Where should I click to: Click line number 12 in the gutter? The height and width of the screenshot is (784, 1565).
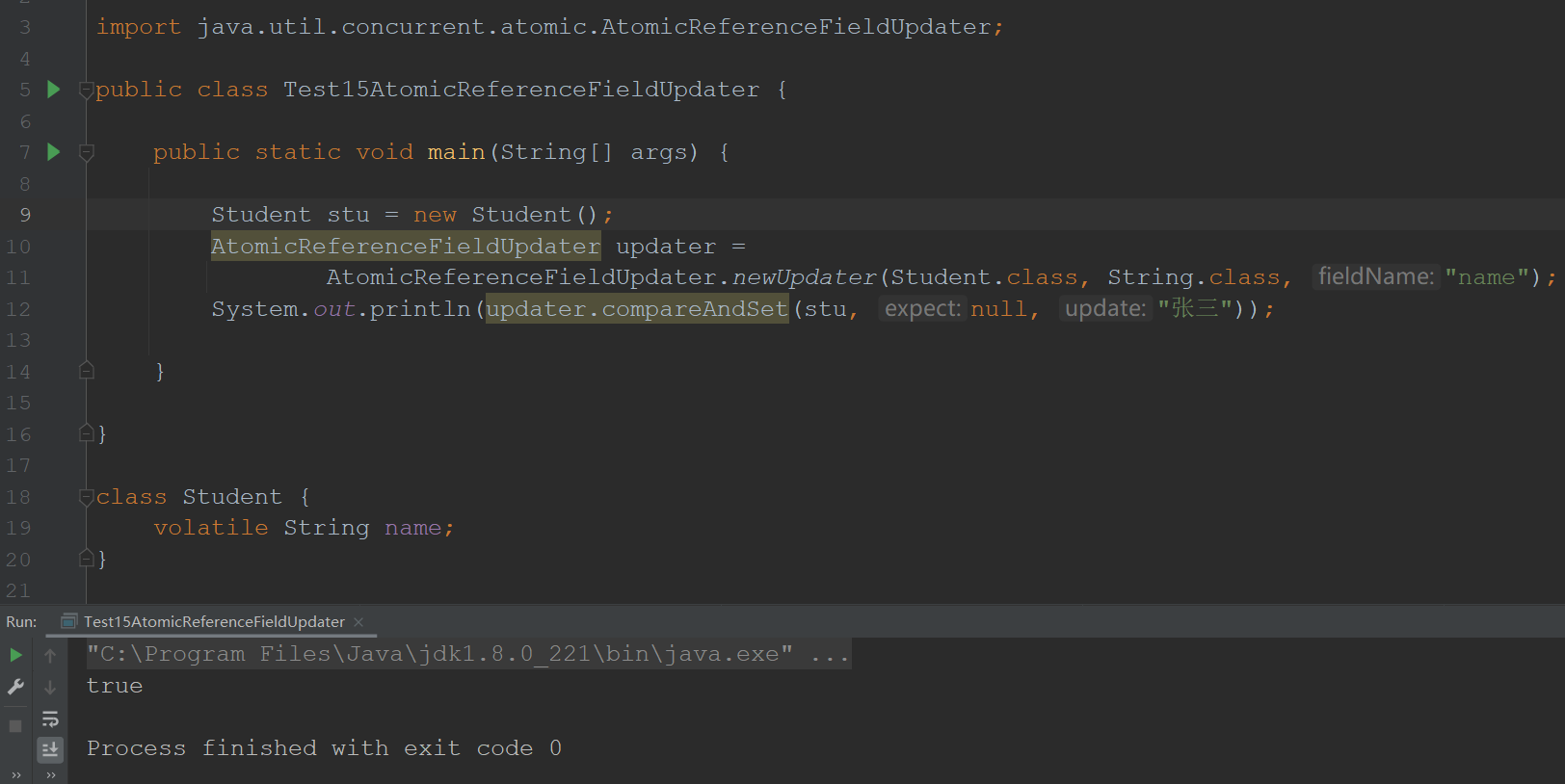click(18, 309)
